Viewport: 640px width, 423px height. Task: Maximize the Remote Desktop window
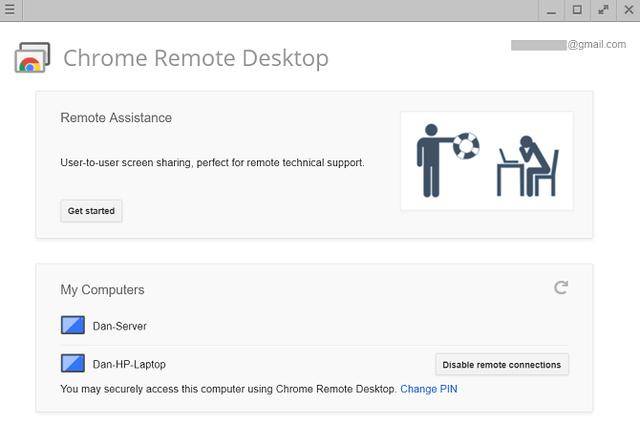(577, 10)
